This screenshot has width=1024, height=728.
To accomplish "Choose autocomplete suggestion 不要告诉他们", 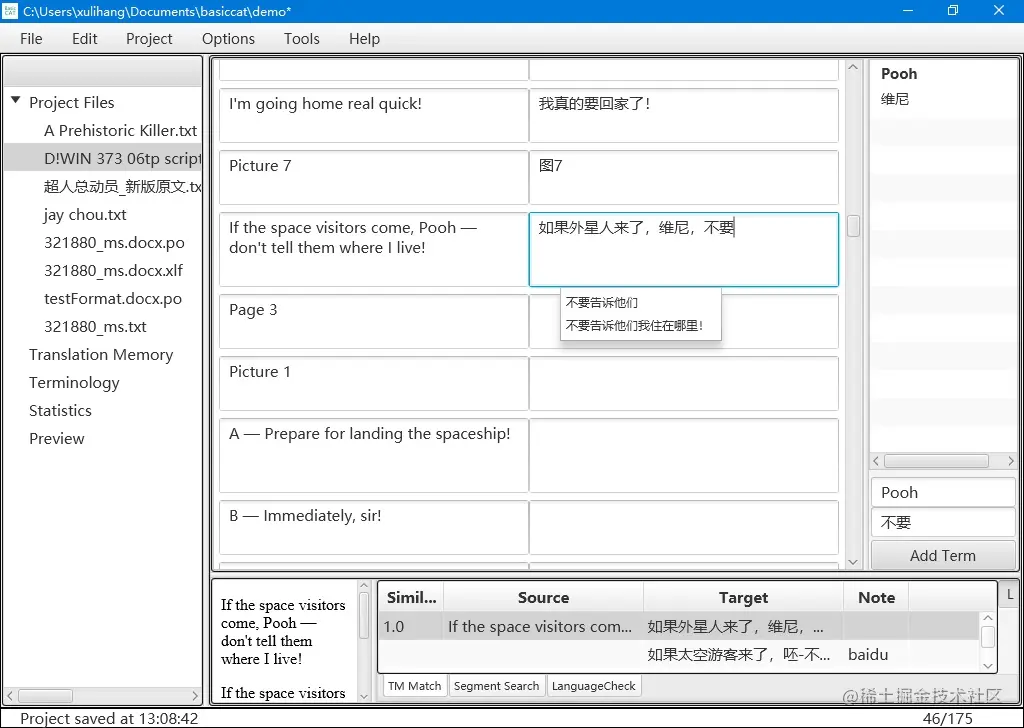I will click(601, 303).
